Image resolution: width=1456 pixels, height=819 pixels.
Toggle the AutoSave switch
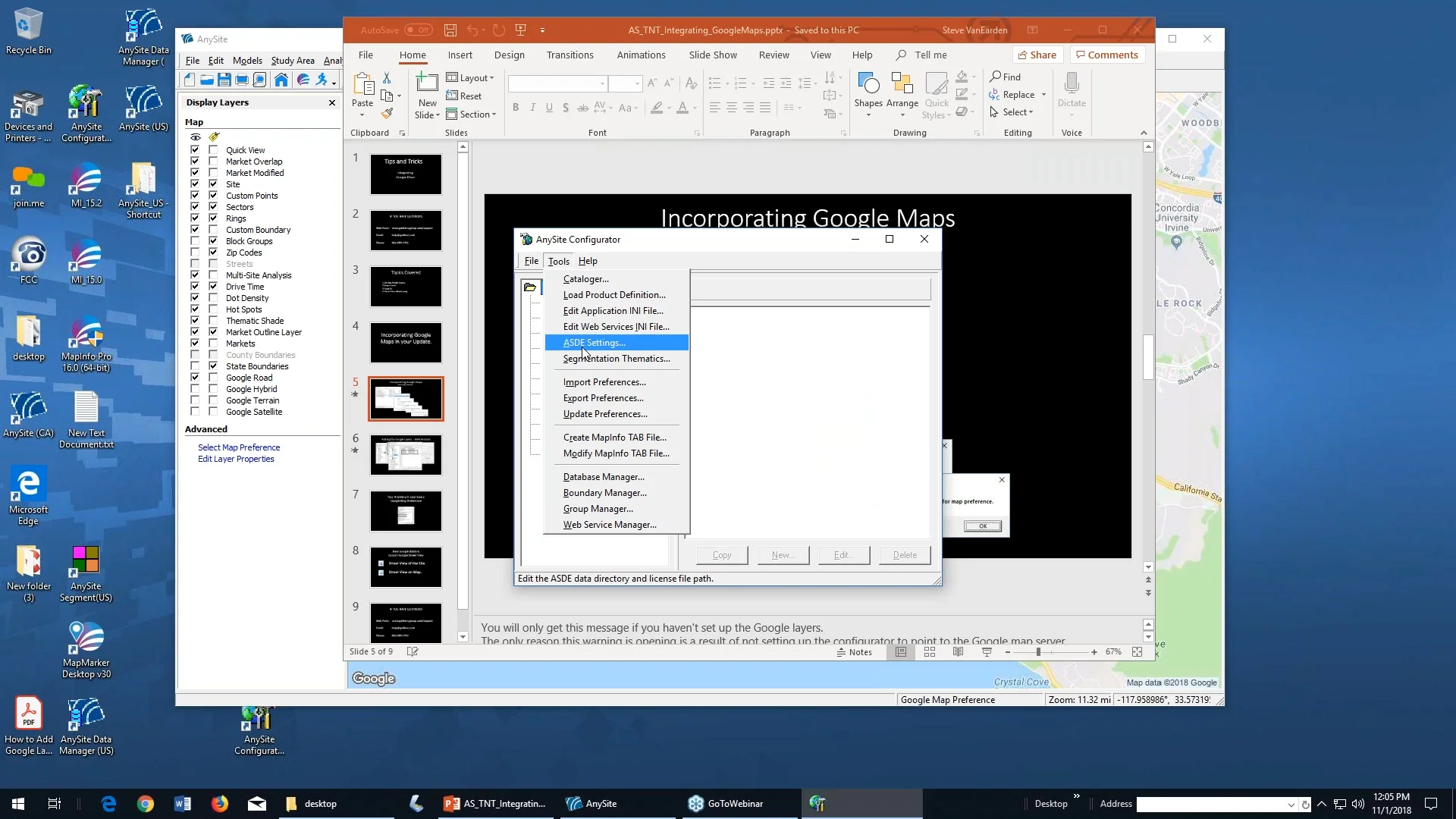click(418, 30)
